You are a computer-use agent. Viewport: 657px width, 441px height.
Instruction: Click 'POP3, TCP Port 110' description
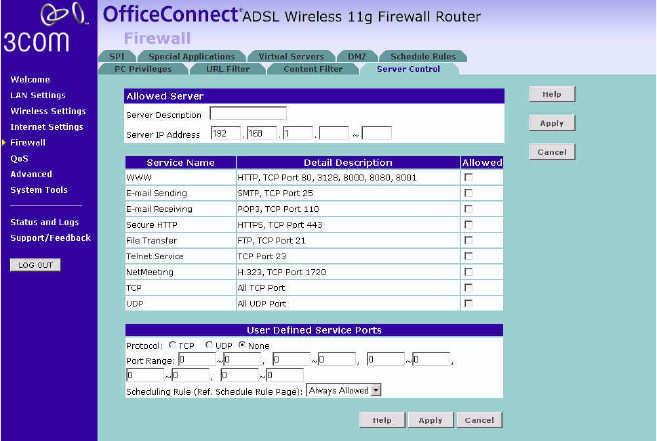coord(278,209)
